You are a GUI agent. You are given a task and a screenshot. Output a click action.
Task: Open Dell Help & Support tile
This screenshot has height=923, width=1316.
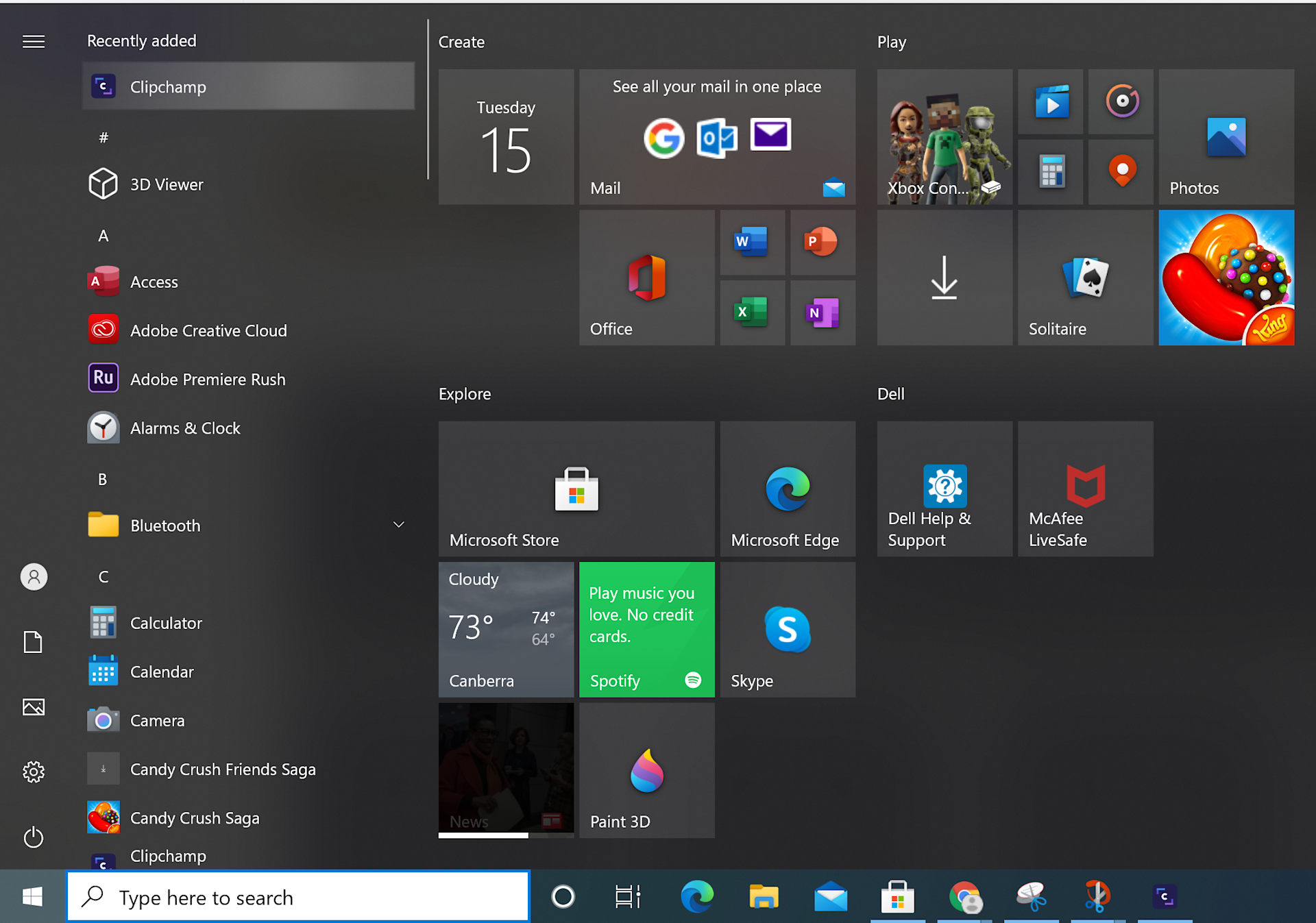945,489
